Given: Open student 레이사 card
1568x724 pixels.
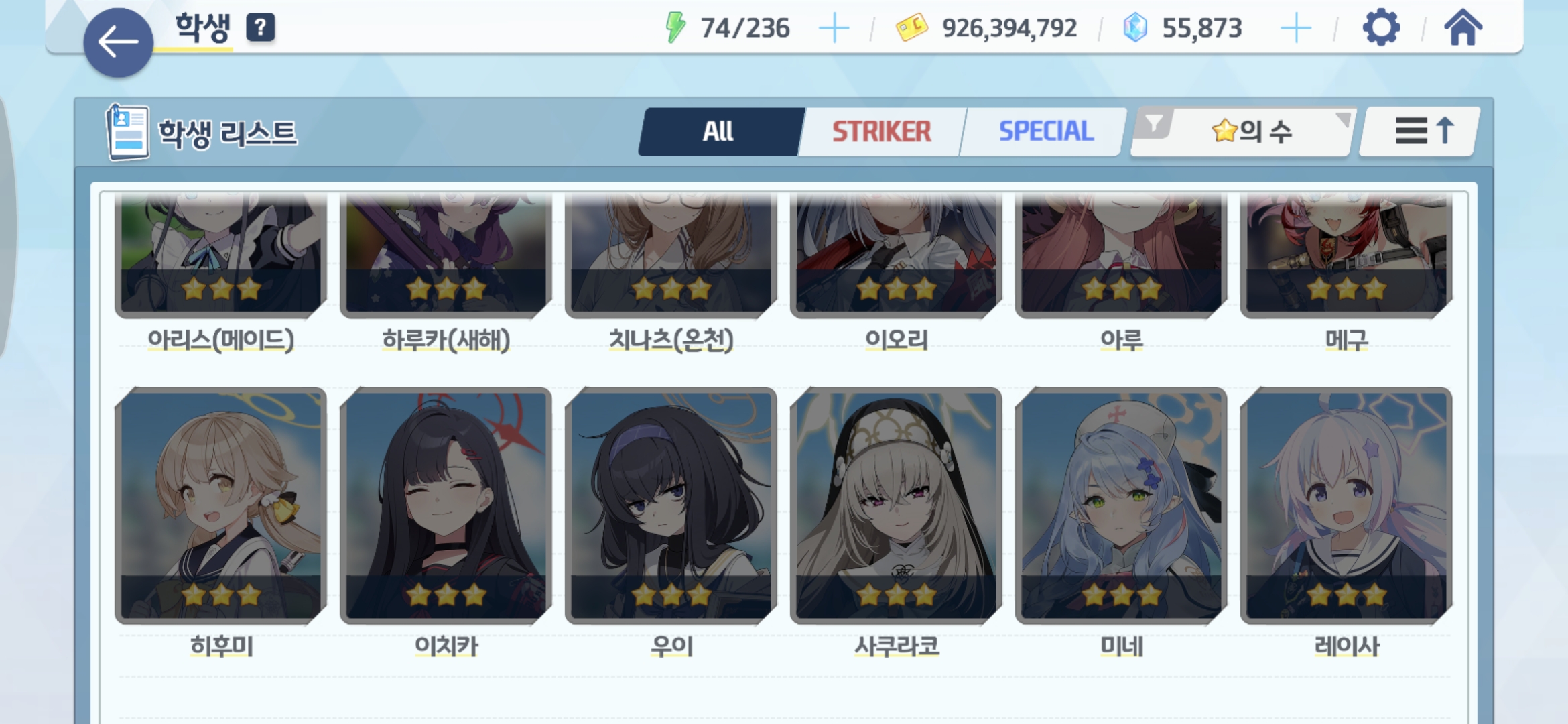Looking at the screenshot, I should [1347, 505].
